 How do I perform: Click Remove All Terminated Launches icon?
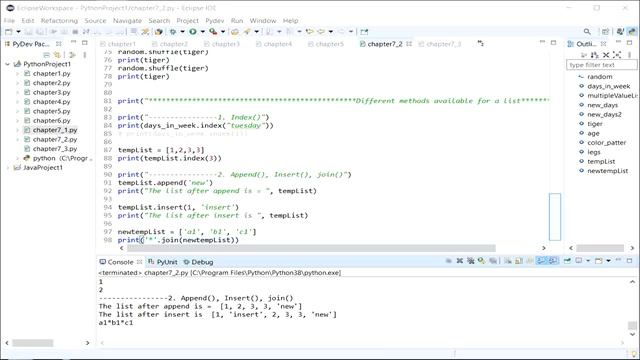pyautogui.click(x=471, y=260)
